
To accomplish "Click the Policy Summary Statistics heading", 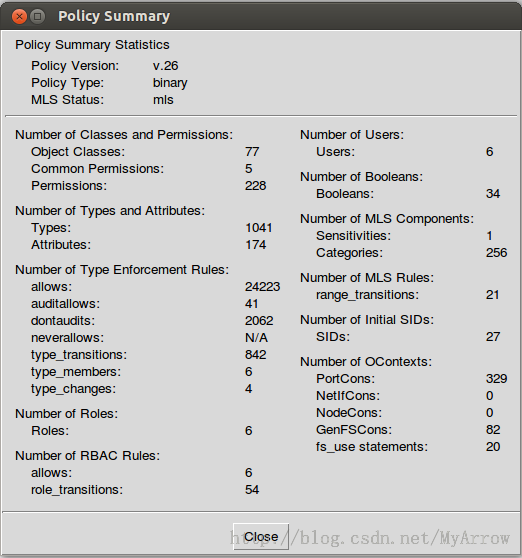I will tap(92, 45).
